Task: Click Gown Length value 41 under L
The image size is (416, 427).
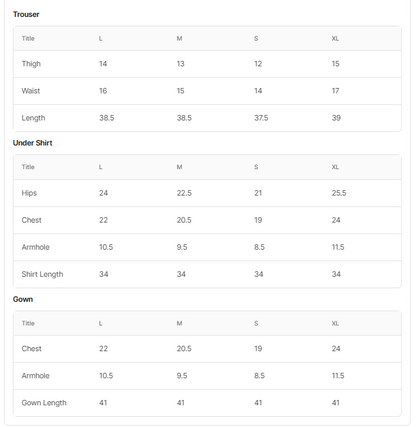Action: coord(103,403)
